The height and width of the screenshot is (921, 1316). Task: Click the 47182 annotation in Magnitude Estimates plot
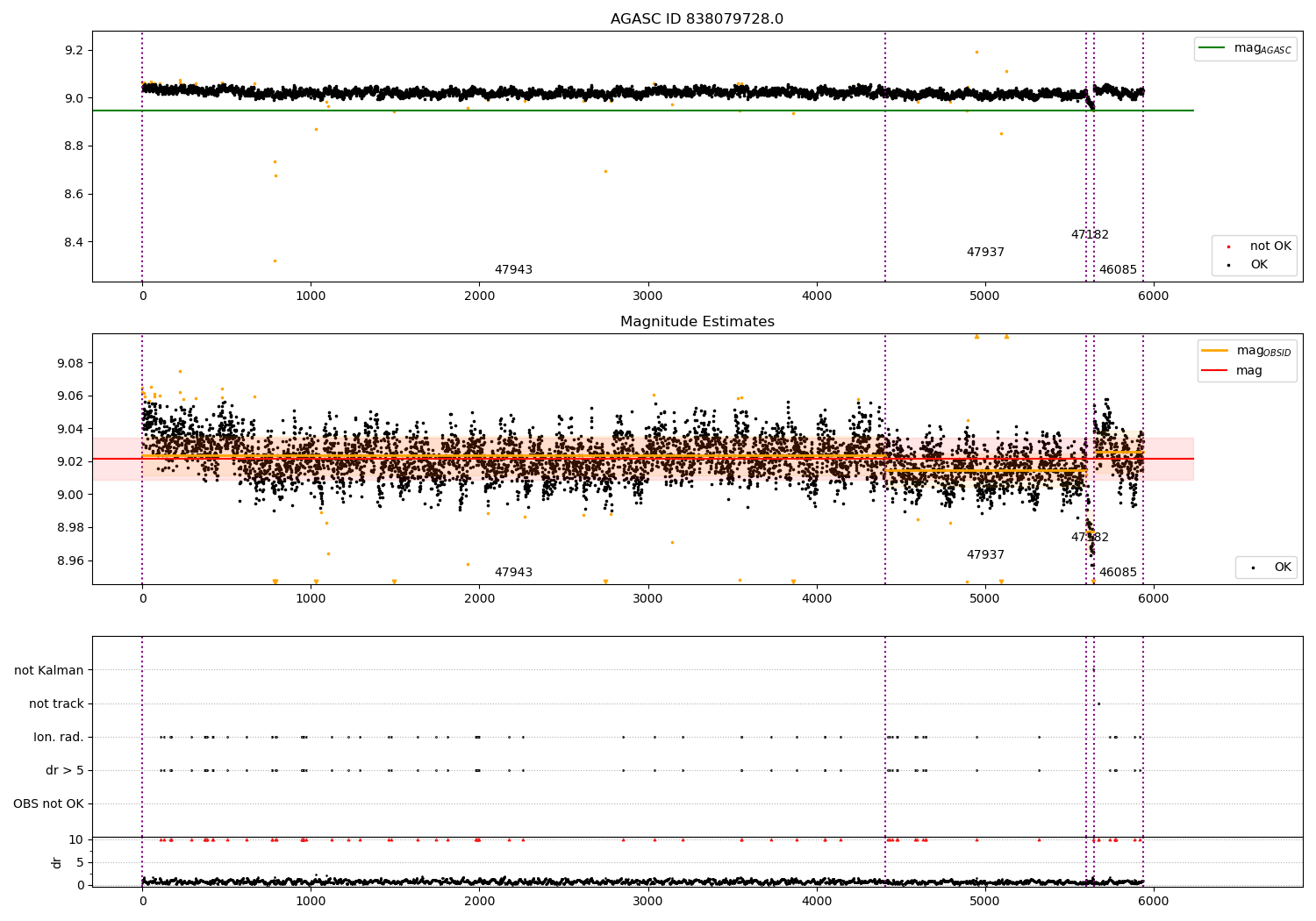(x=1090, y=538)
